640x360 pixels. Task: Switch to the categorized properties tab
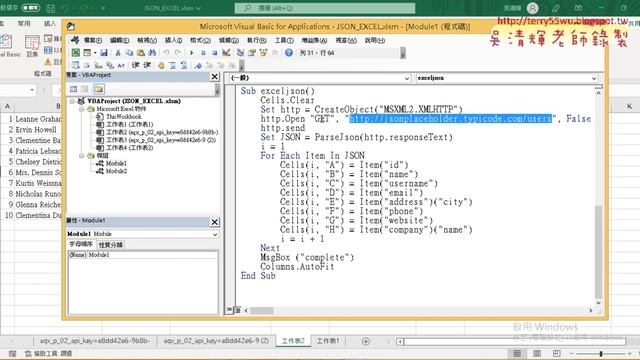[x=110, y=245]
